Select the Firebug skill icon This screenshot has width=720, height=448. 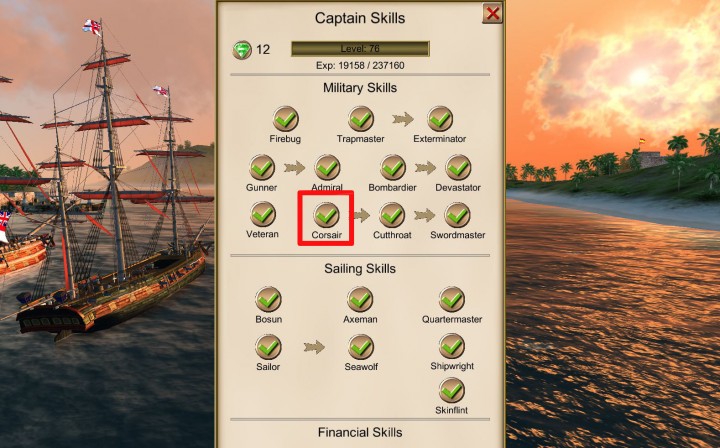(x=286, y=119)
